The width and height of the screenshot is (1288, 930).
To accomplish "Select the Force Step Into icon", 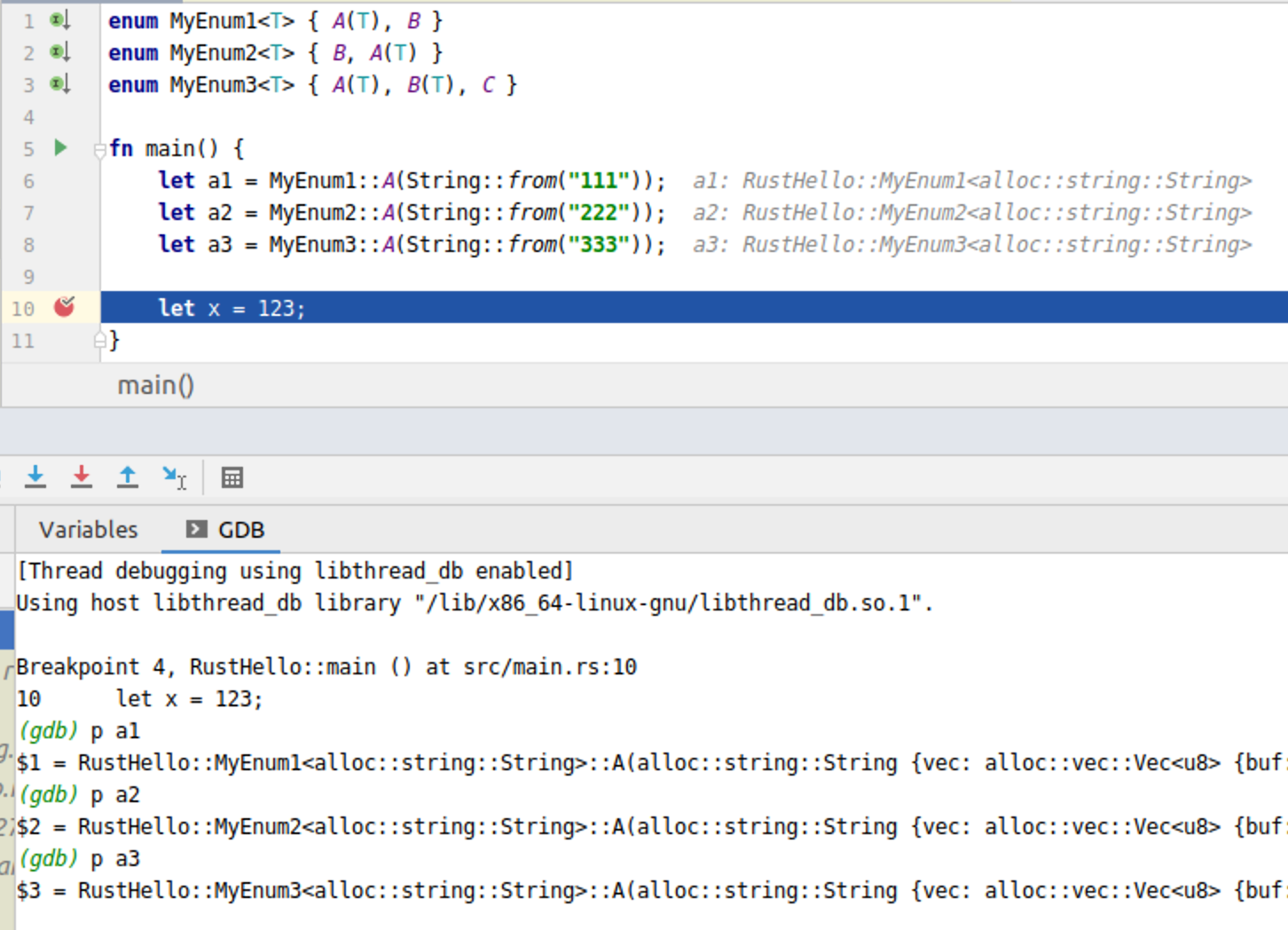I will click(x=82, y=477).
